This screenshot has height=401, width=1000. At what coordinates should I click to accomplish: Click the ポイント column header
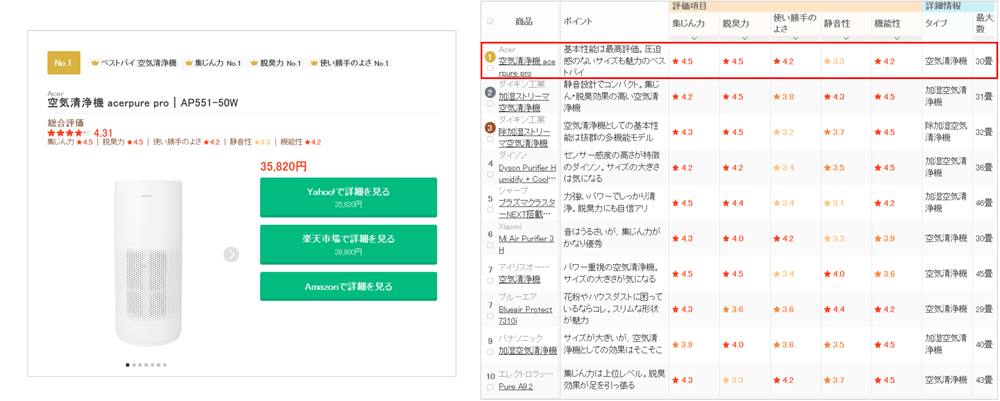(578, 21)
